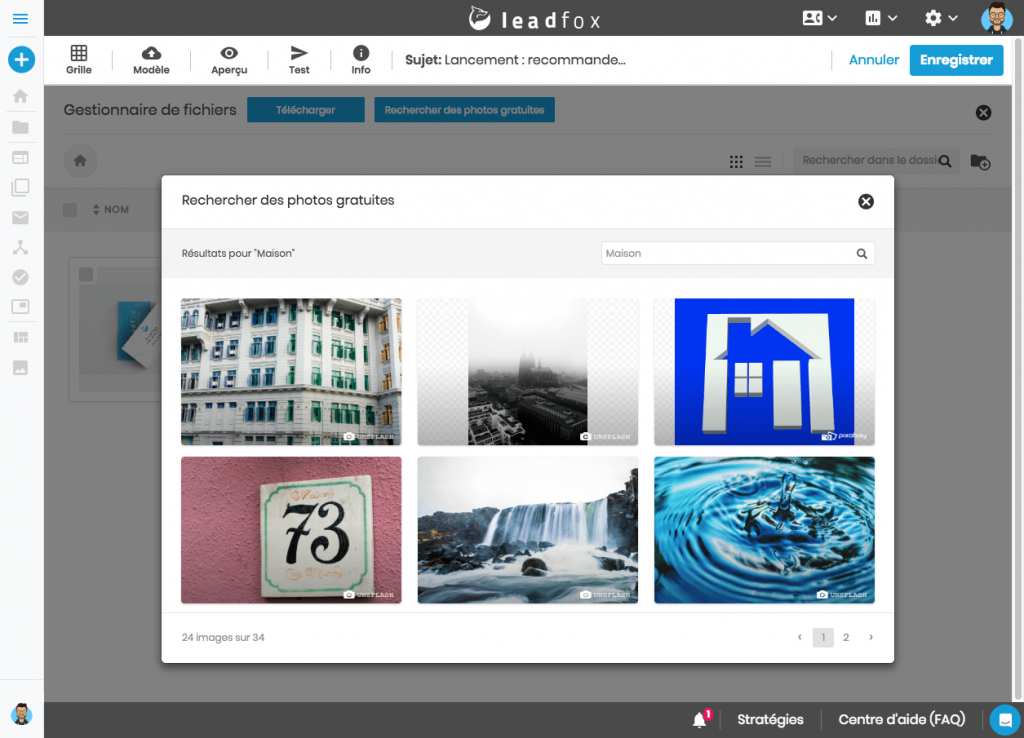Click the Maison photo search field
This screenshot has height=738, width=1024.
pos(737,253)
